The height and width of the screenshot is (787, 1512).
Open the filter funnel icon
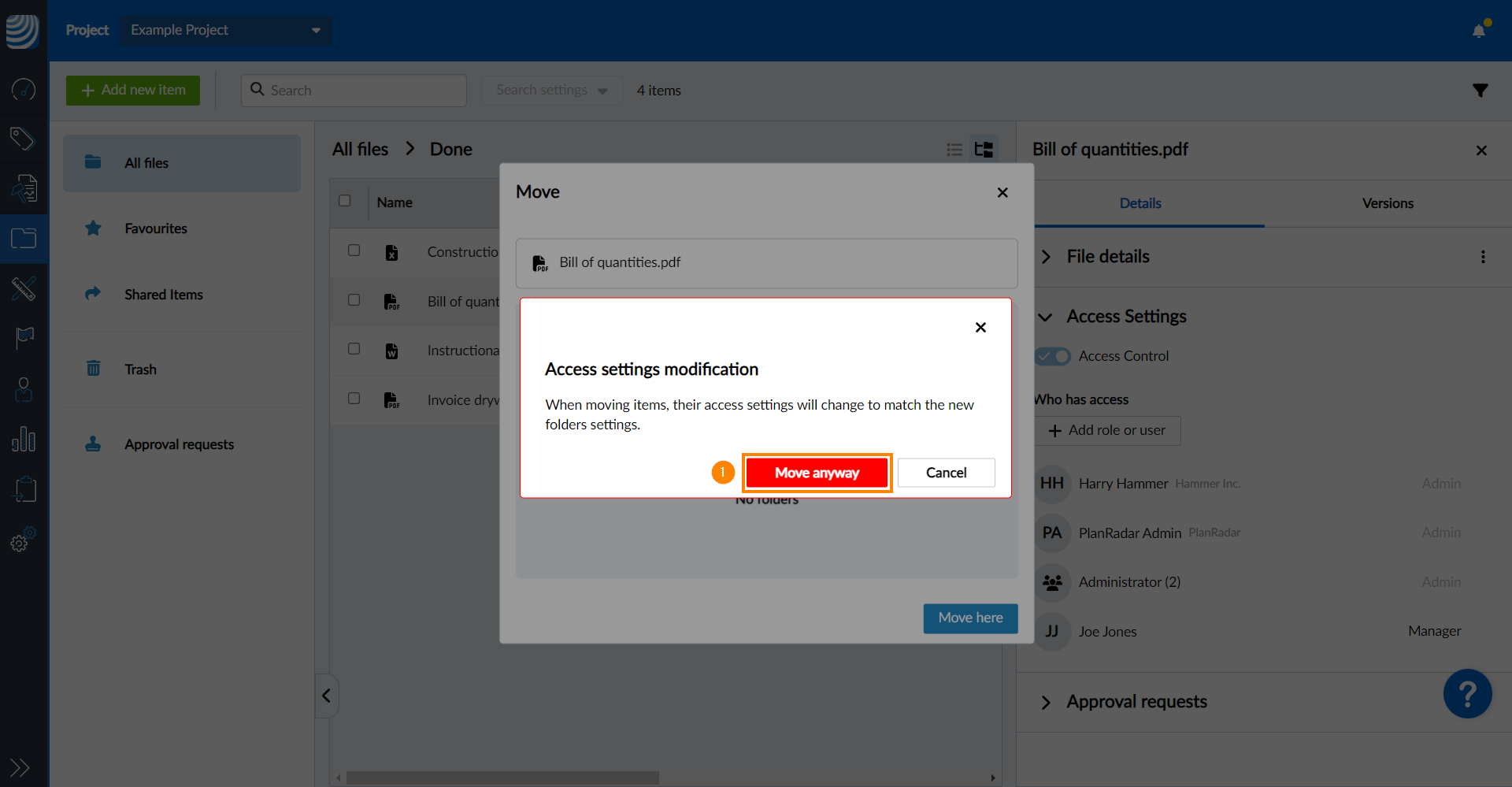click(x=1480, y=91)
